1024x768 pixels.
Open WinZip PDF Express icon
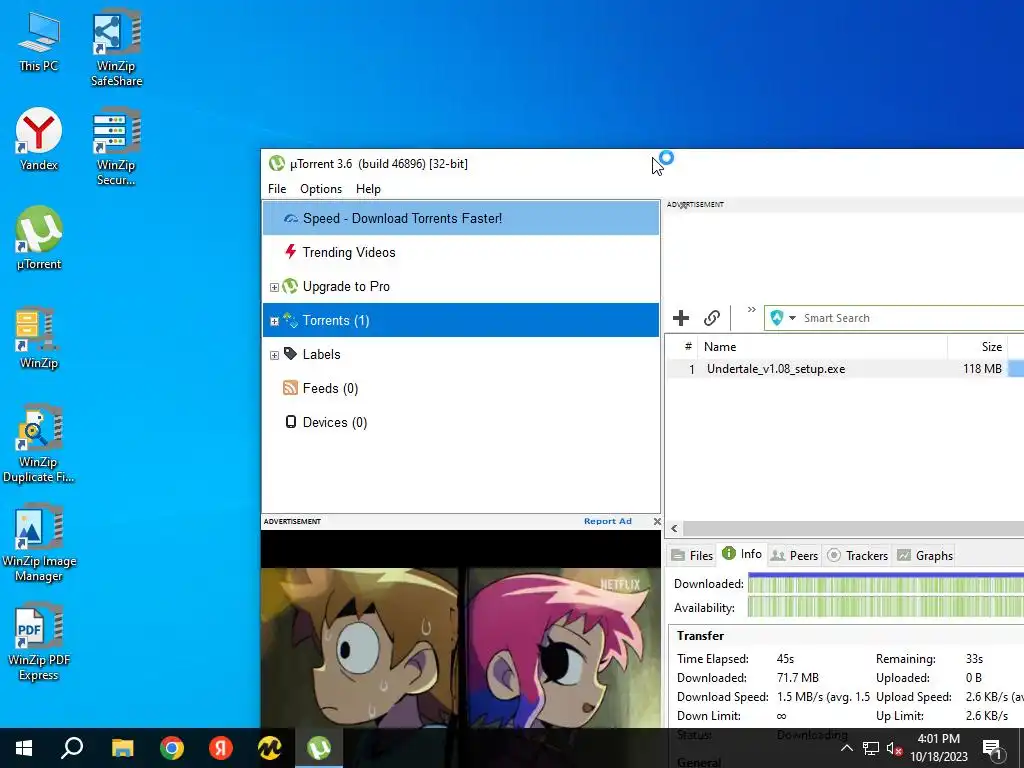click(x=39, y=642)
